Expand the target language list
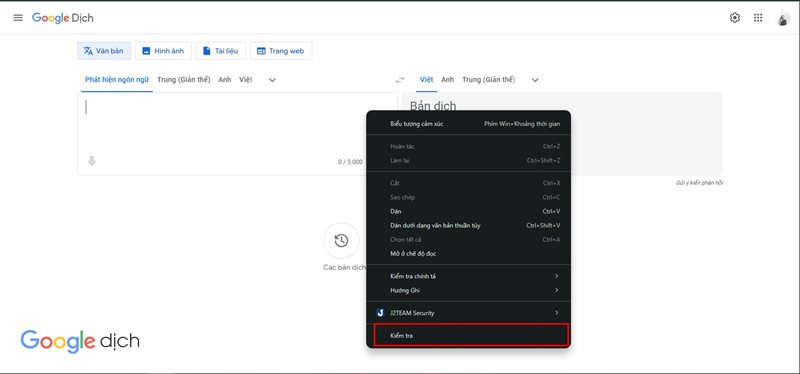The height and width of the screenshot is (374, 800). (x=535, y=80)
